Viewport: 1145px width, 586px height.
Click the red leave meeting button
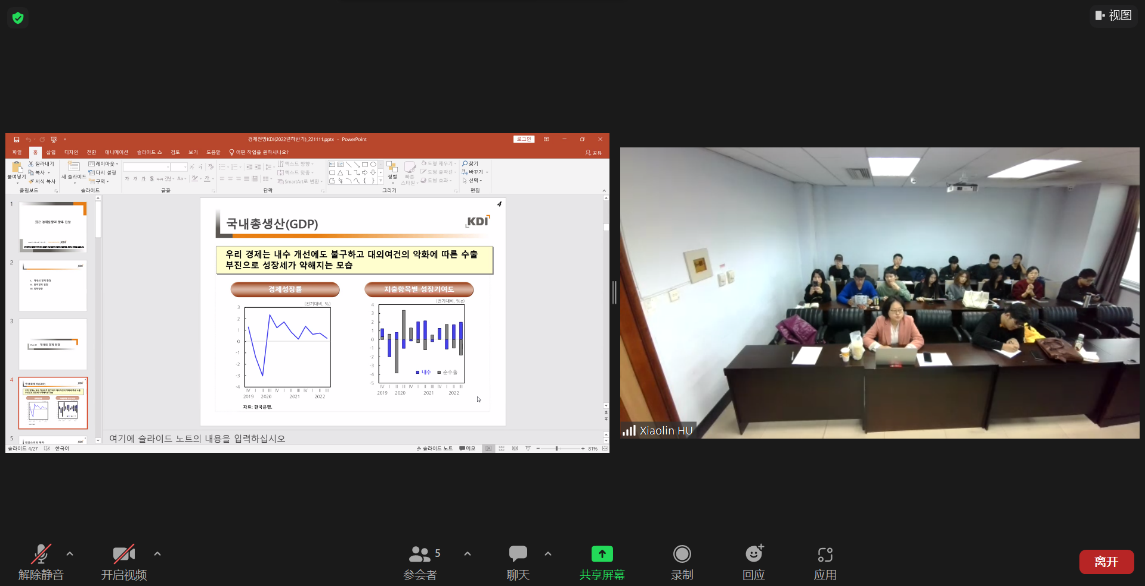tap(1106, 561)
